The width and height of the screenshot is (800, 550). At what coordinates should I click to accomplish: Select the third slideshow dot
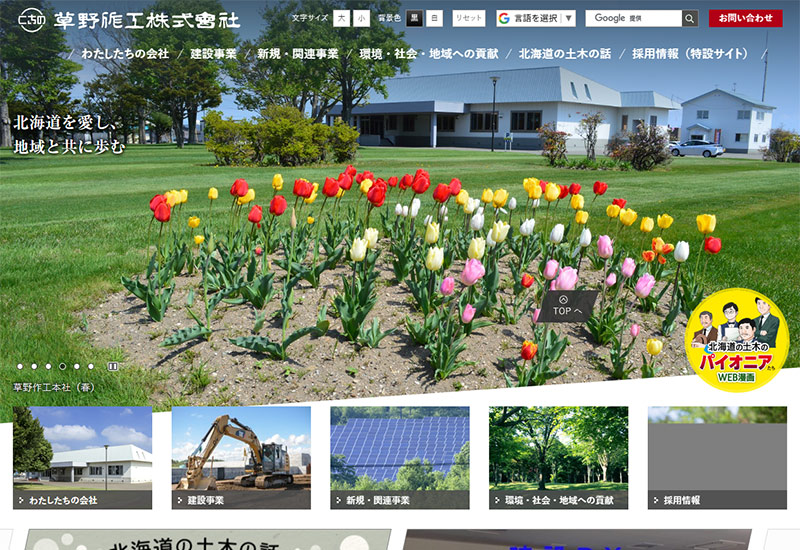(x=48, y=366)
